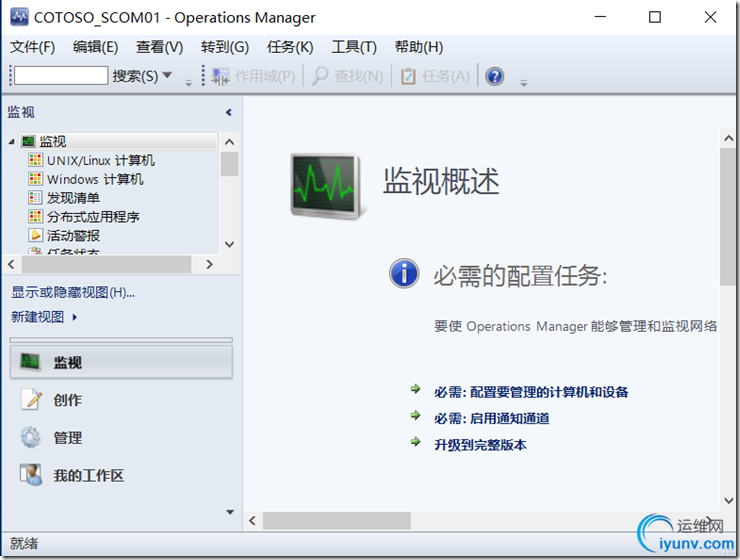Select 发现清单 in tree
This screenshot has height=560, width=740.
pyautogui.click(x=74, y=198)
